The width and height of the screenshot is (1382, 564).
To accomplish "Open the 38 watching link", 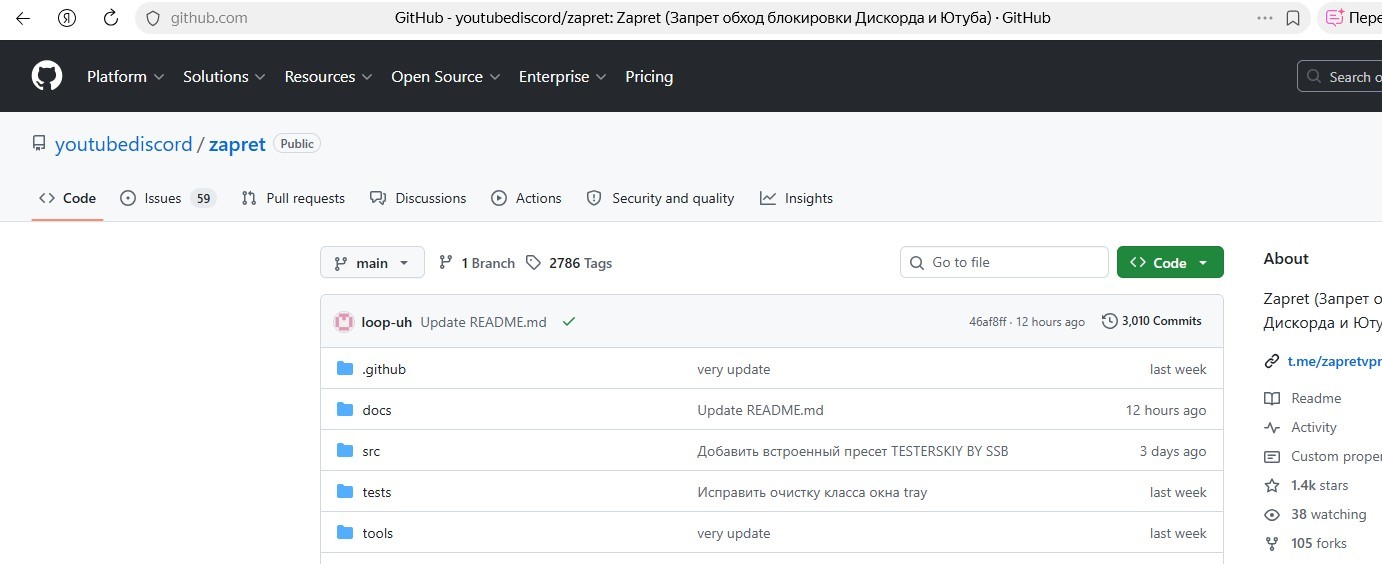I will click(1328, 514).
